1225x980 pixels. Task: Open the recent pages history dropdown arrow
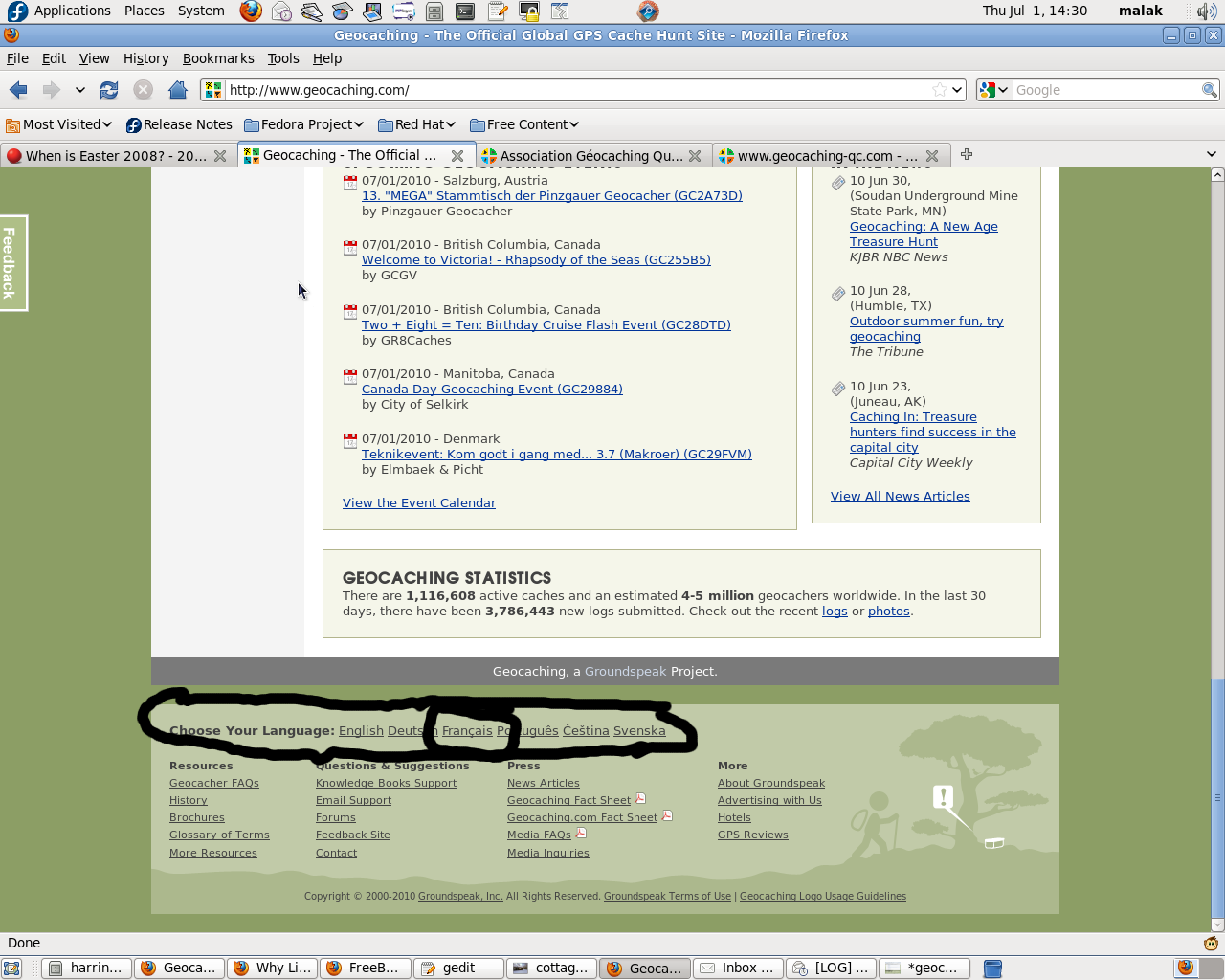click(80, 90)
